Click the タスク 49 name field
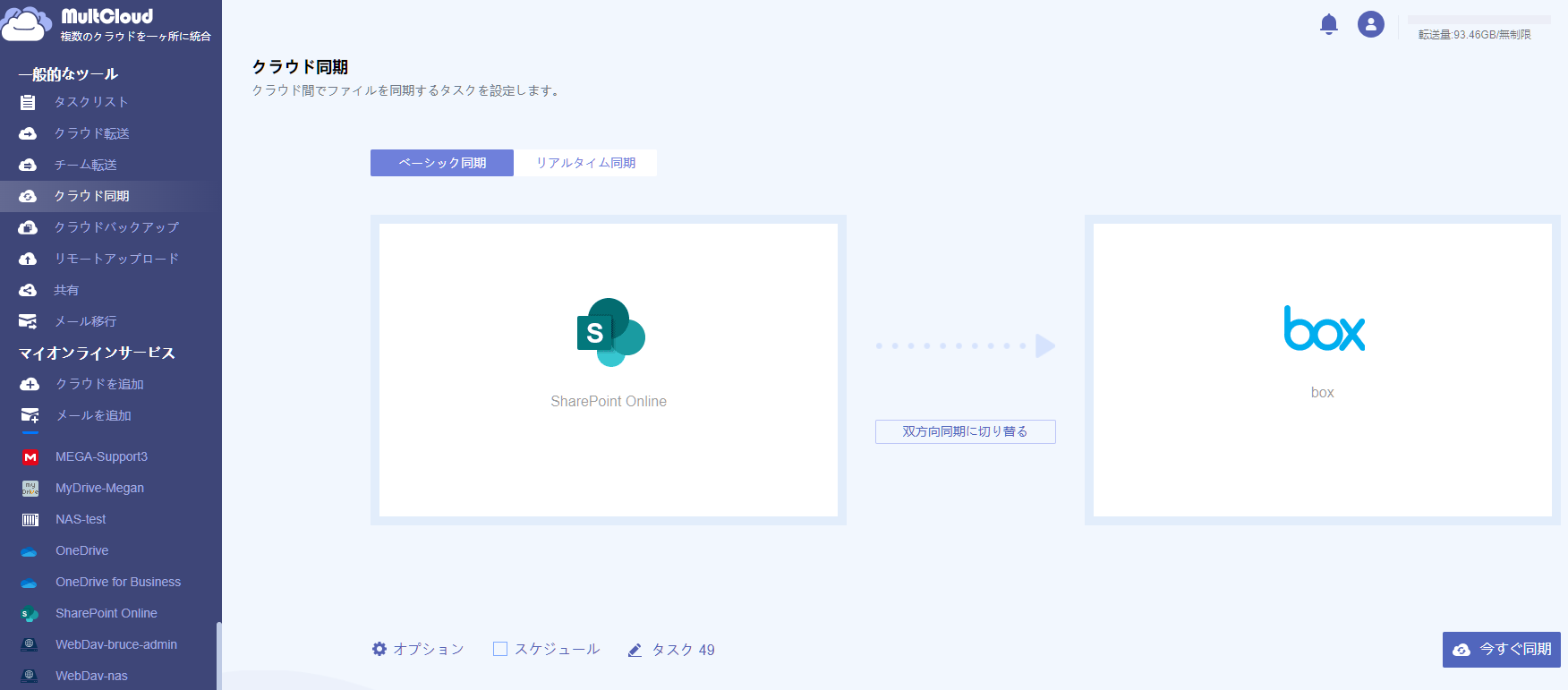The width and height of the screenshot is (1568, 690). click(684, 650)
